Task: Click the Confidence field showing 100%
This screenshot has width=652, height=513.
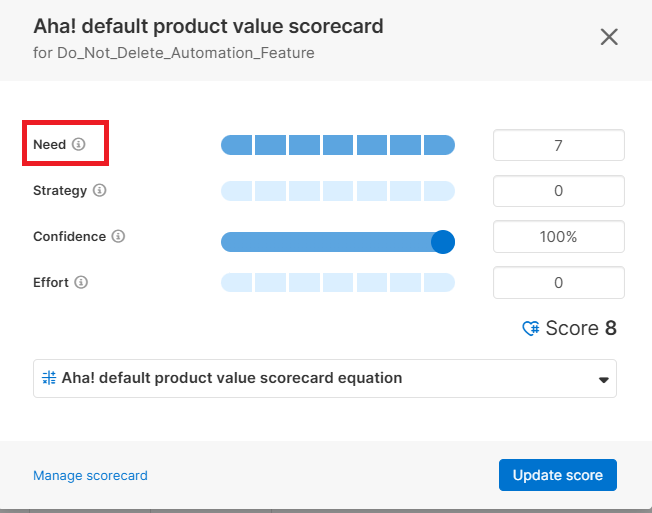Action: click(x=558, y=237)
